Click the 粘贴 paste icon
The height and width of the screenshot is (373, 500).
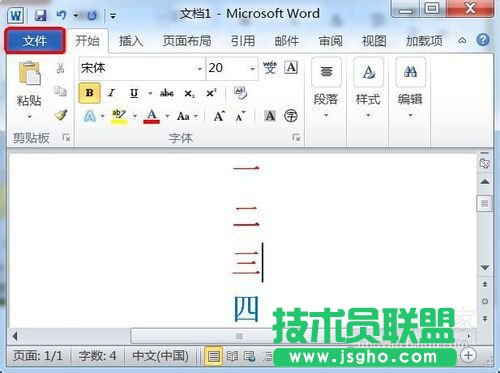[x=29, y=73]
